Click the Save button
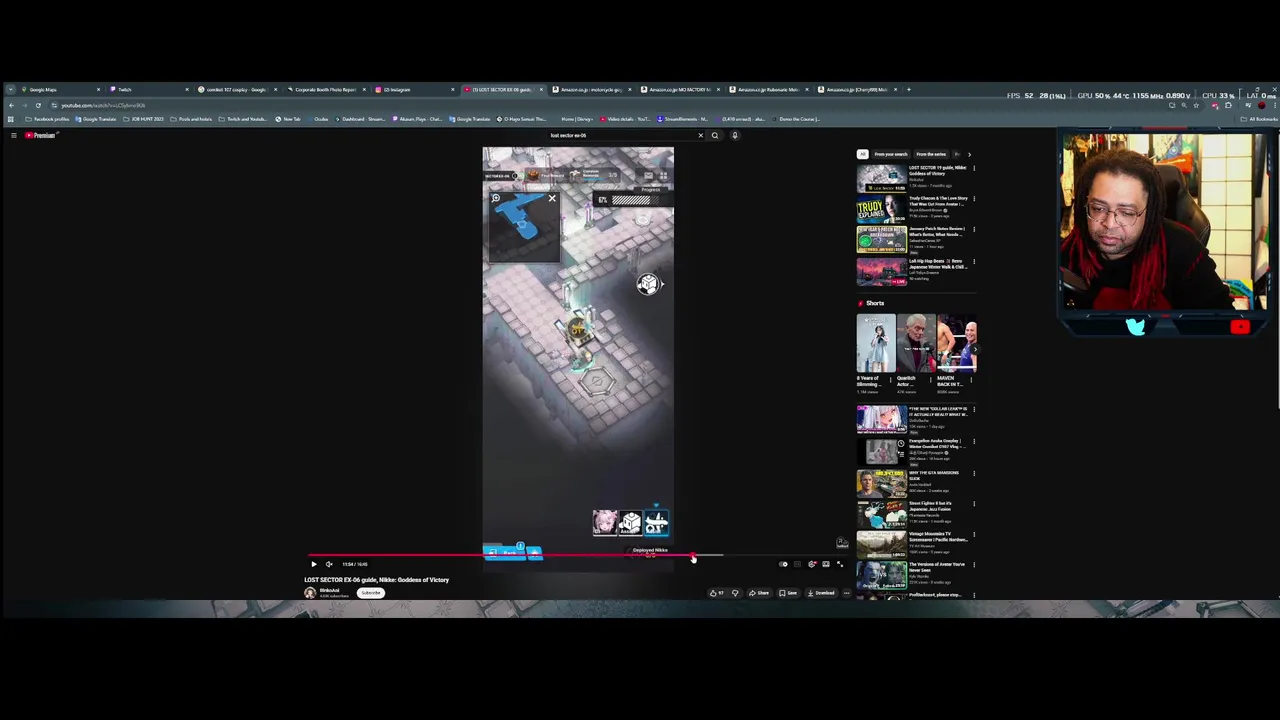Image resolution: width=1280 pixels, height=720 pixels. click(x=787, y=593)
